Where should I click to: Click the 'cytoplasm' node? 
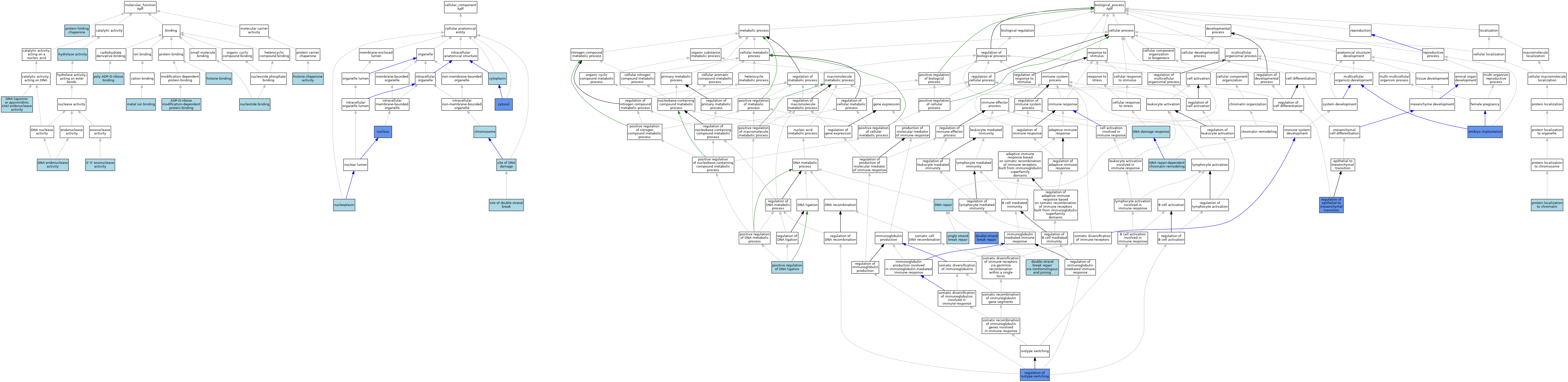tap(497, 79)
